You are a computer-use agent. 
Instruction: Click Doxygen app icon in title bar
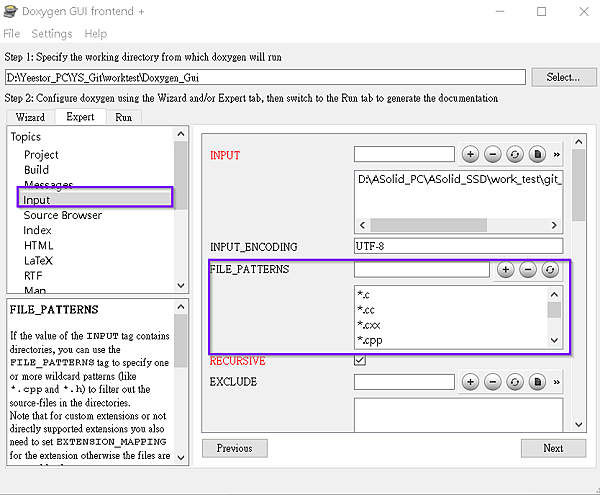(10, 11)
